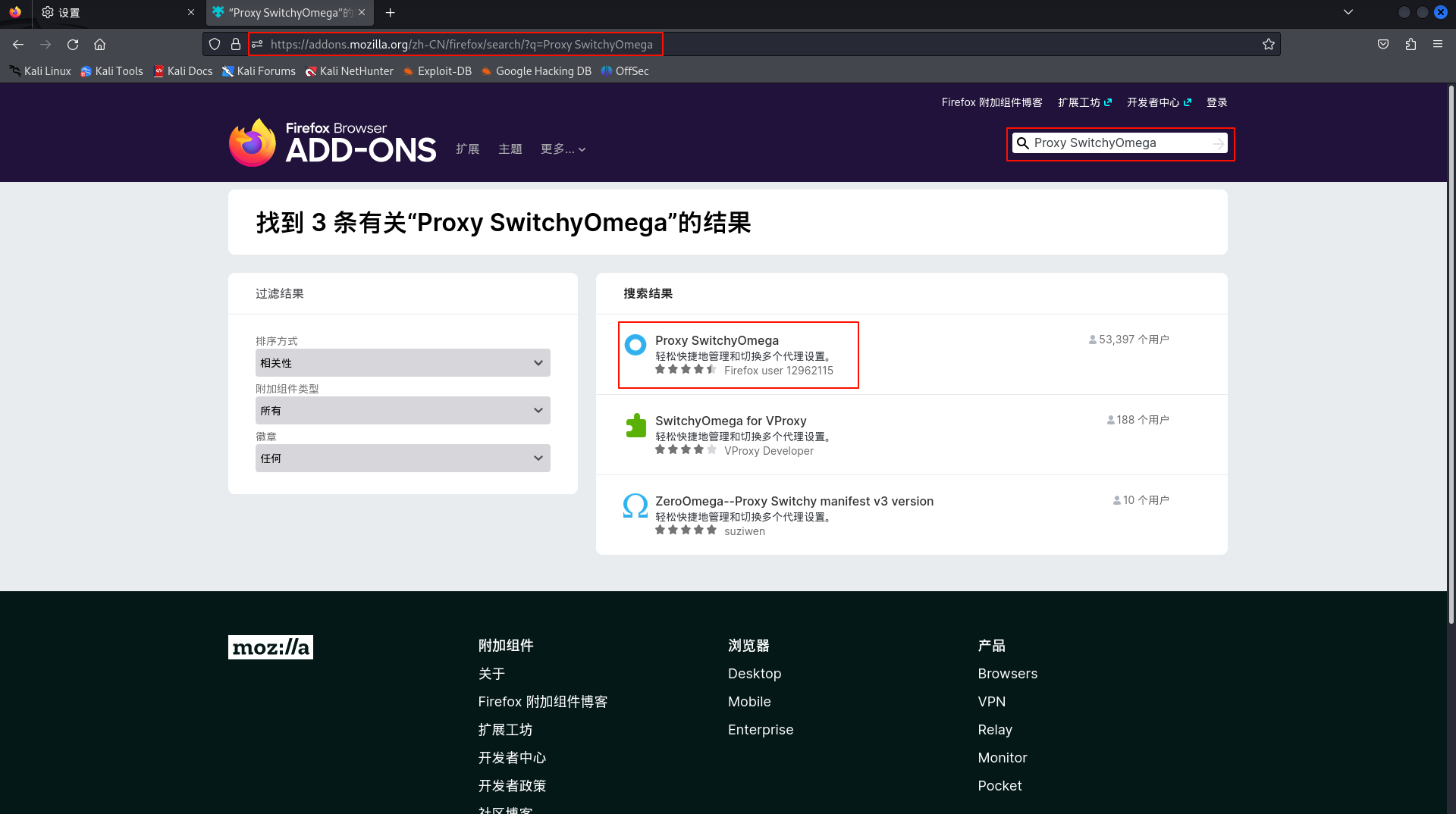Viewport: 1456px width, 814px height.
Task: Expand the sort-by dropdown showing 相关性
Action: point(403,363)
